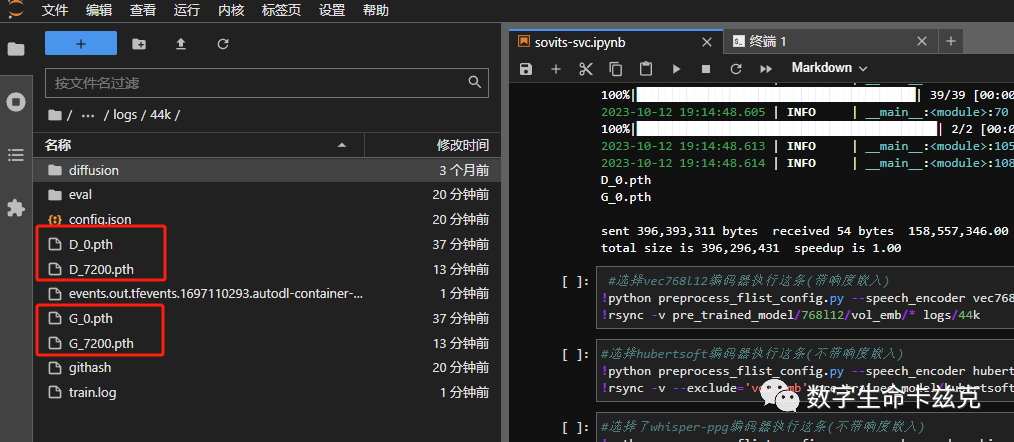Image resolution: width=1014 pixels, height=442 pixels.
Task: Open the 编辑 menu
Action: tap(98, 10)
